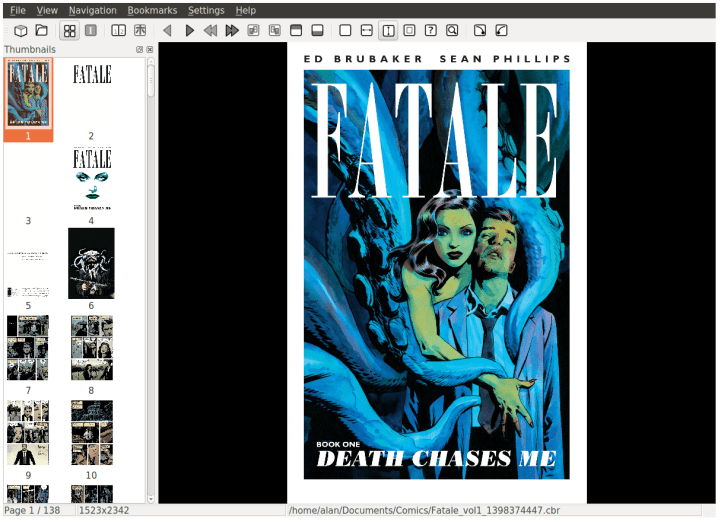Click thumbnails scrollbar handle
Screen dimensions: 720x522
(x=151, y=81)
